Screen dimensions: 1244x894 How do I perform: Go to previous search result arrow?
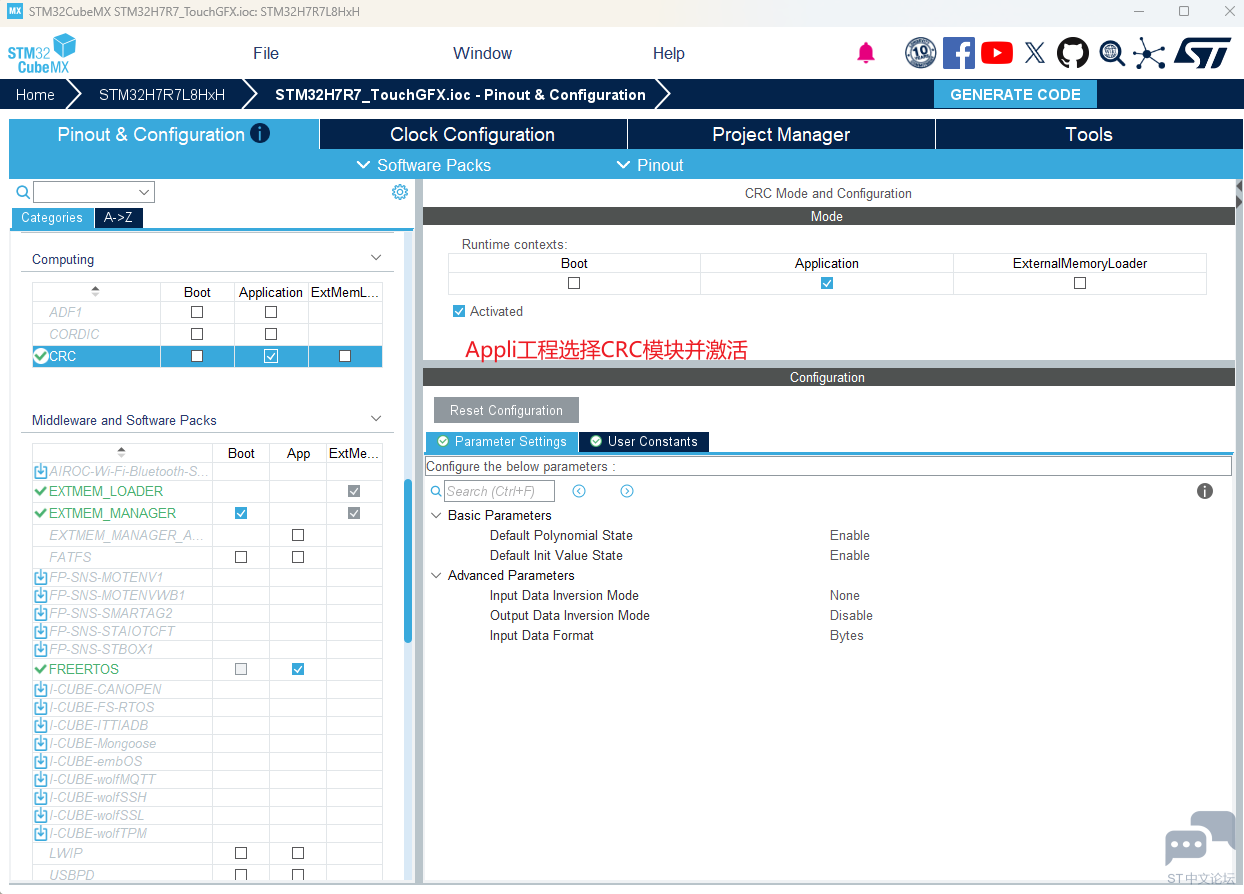(x=579, y=491)
